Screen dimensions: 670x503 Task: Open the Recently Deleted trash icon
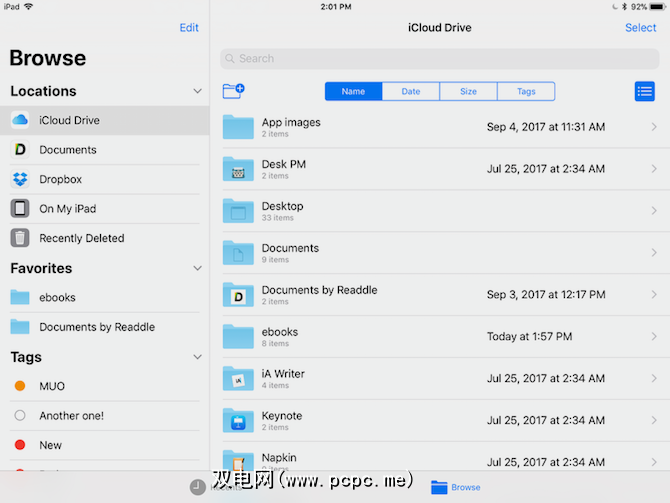click(20, 238)
